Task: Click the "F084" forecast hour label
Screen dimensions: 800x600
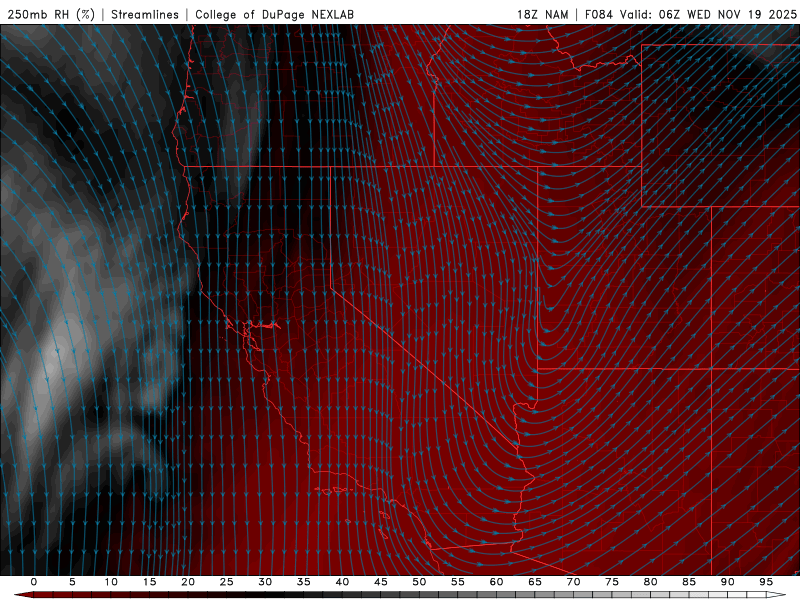Action: 598,14
